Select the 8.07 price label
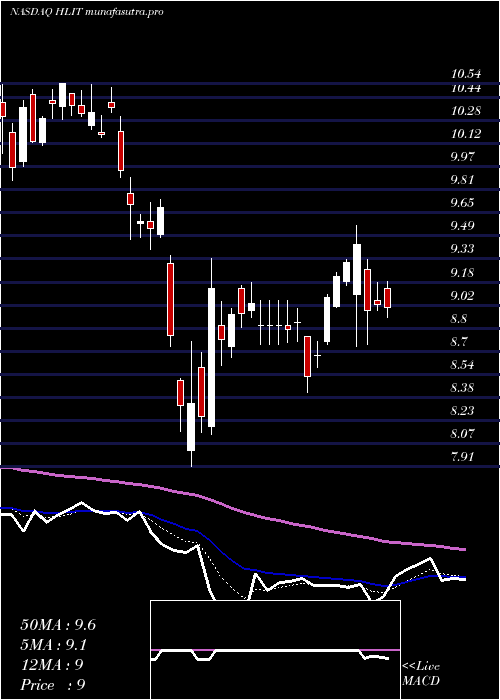The width and height of the screenshot is (500, 700). click(x=462, y=433)
